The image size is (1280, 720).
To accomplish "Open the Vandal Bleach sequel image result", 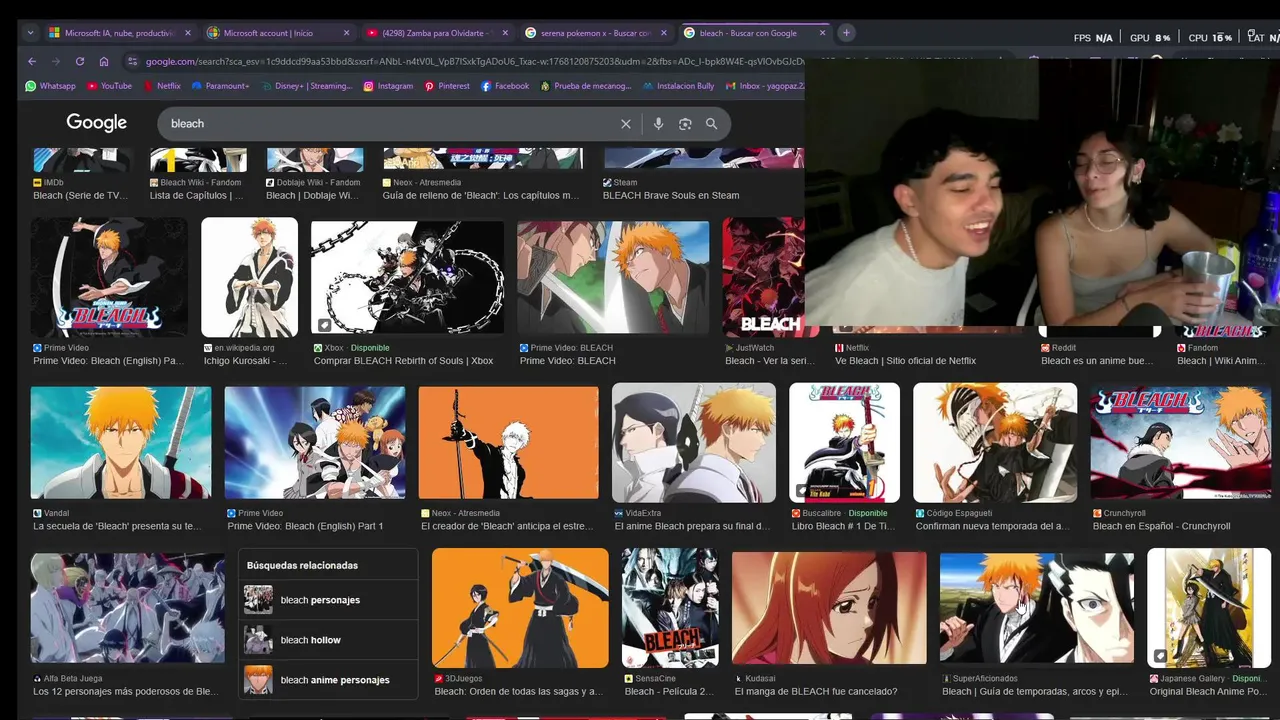I will [121, 442].
